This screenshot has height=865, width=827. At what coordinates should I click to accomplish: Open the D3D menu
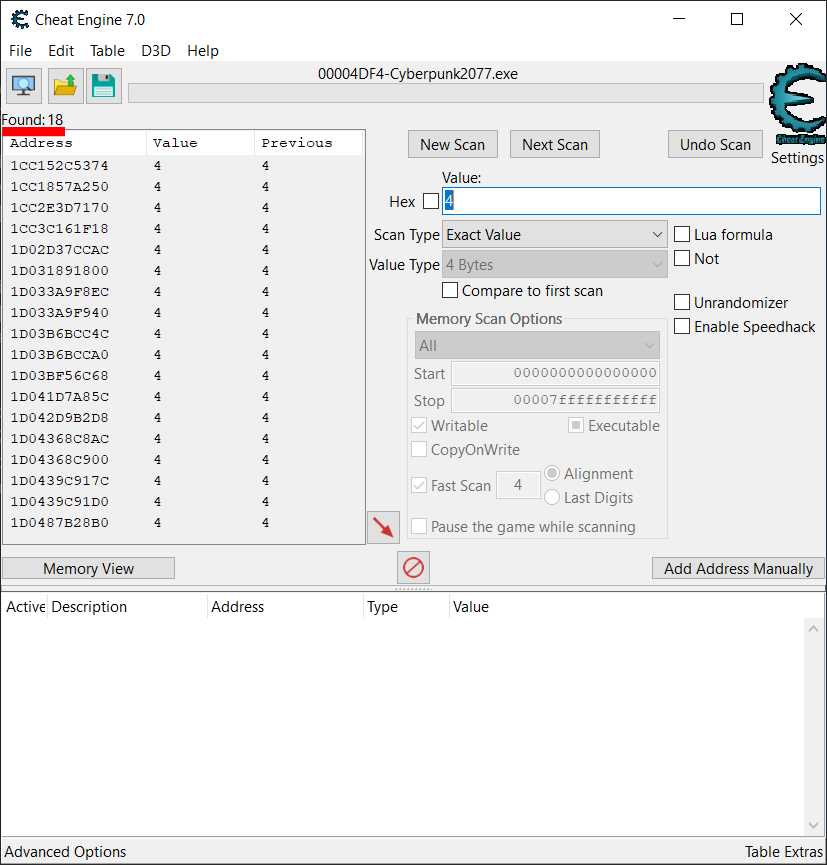pyautogui.click(x=156, y=51)
